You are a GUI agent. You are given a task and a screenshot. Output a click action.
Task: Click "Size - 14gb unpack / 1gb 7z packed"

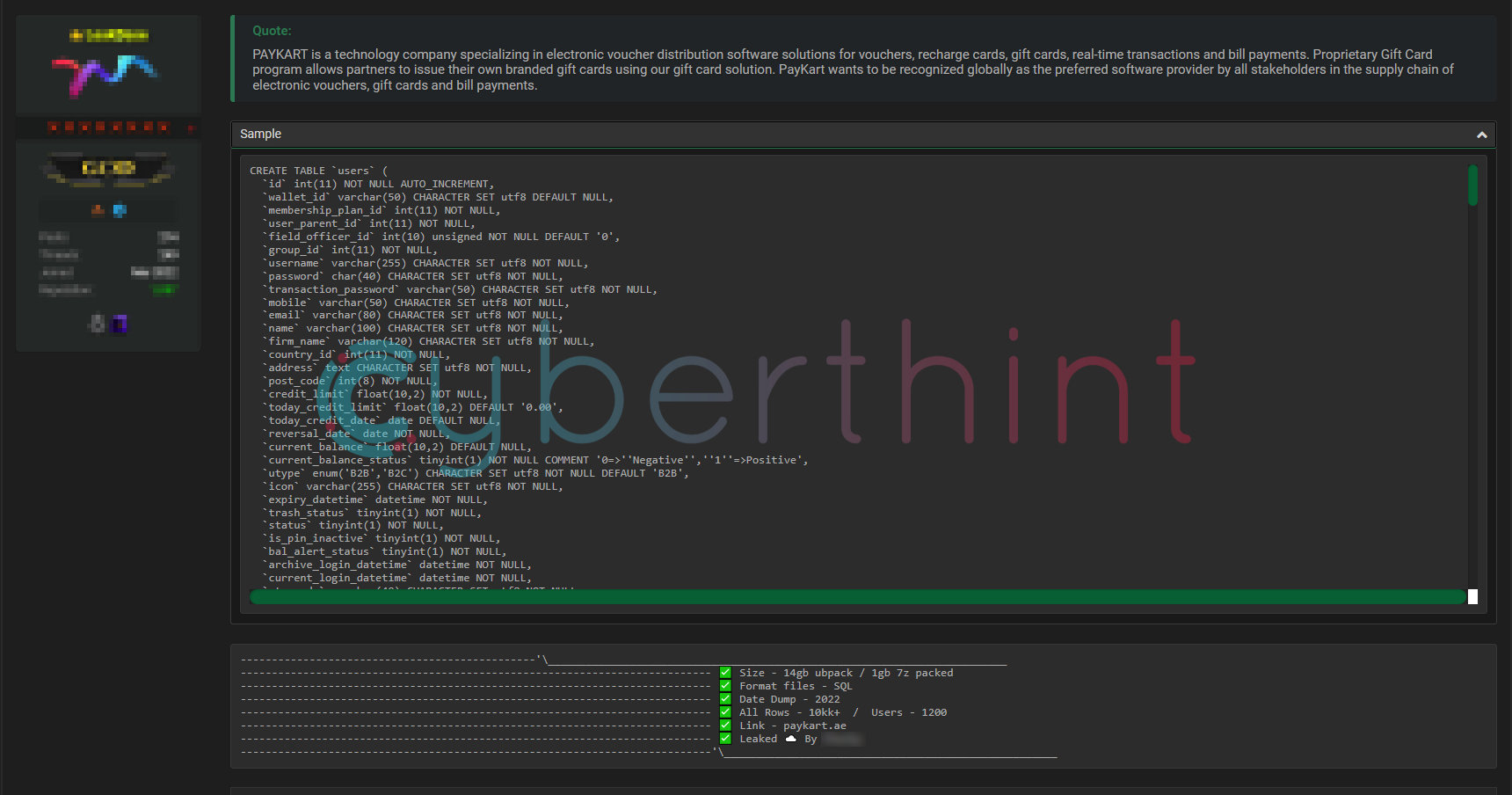(846, 673)
